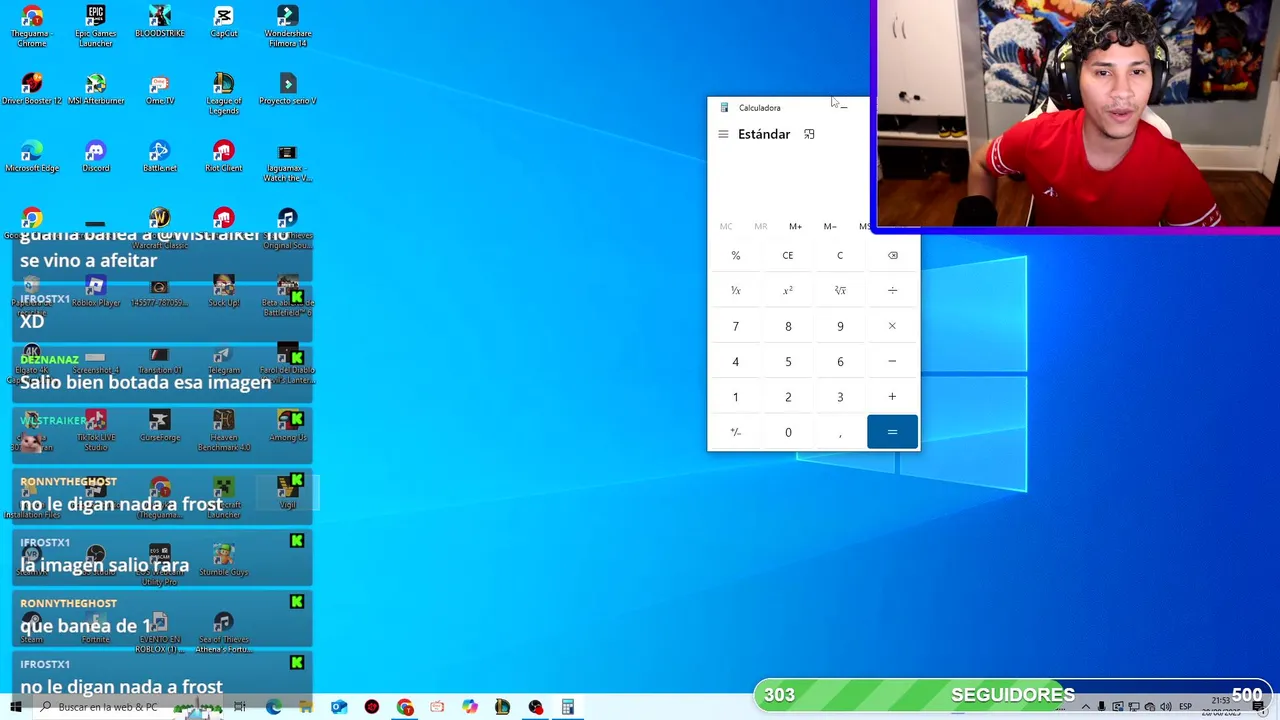This screenshot has height=720, width=1280.
Task: Click digit 9 on Calculator
Action: tap(840, 326)
